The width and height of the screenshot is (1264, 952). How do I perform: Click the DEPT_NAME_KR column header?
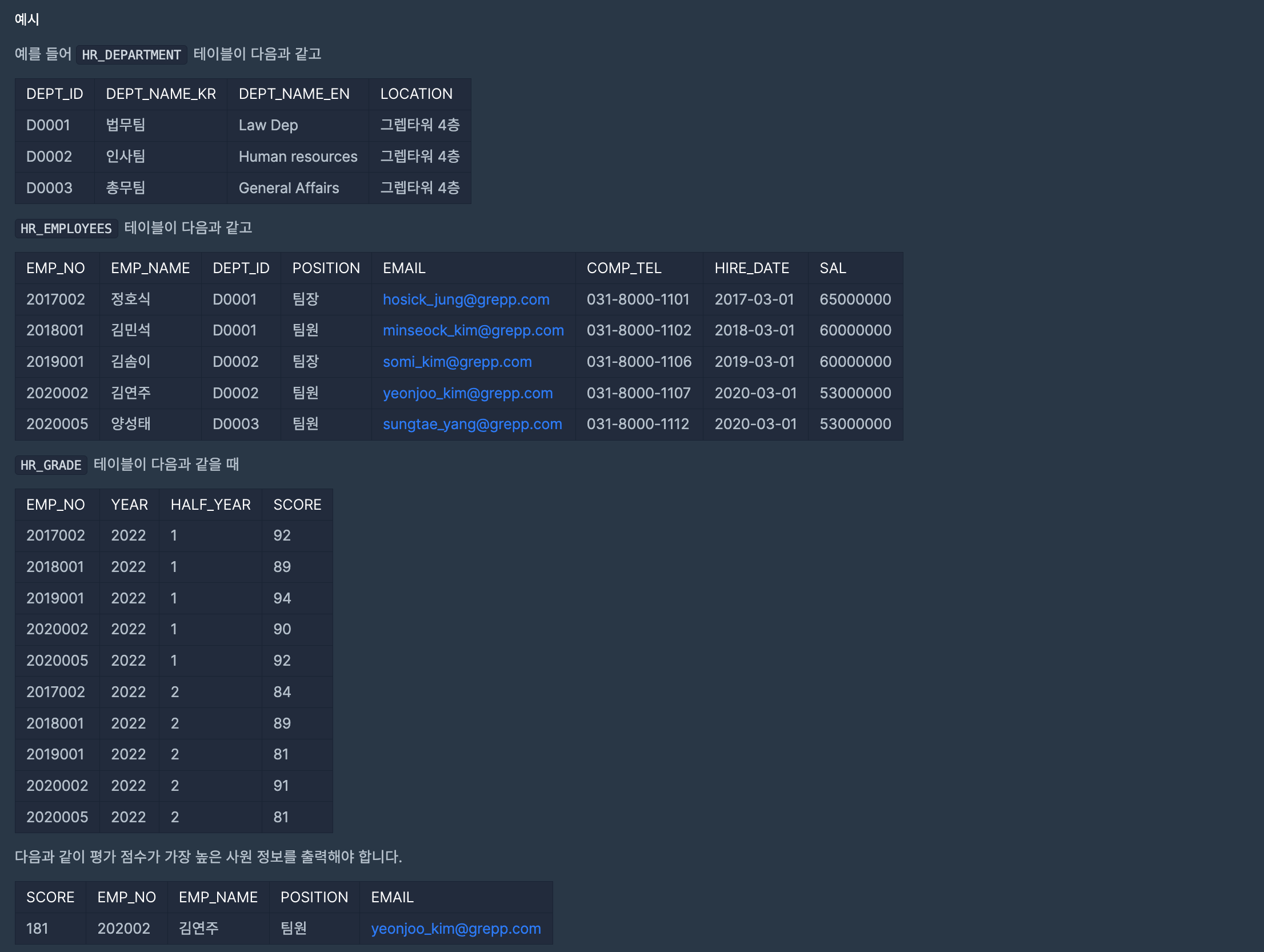[161, 94]
